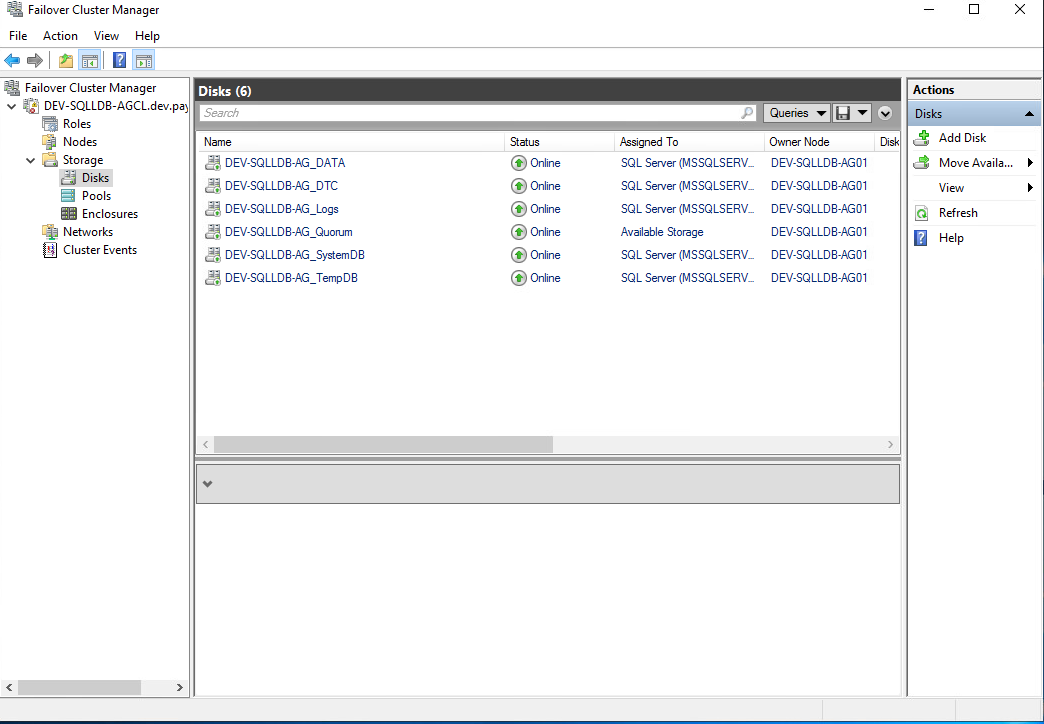
Task: Click the Help action in Actions pane
Action: (951, 238)
